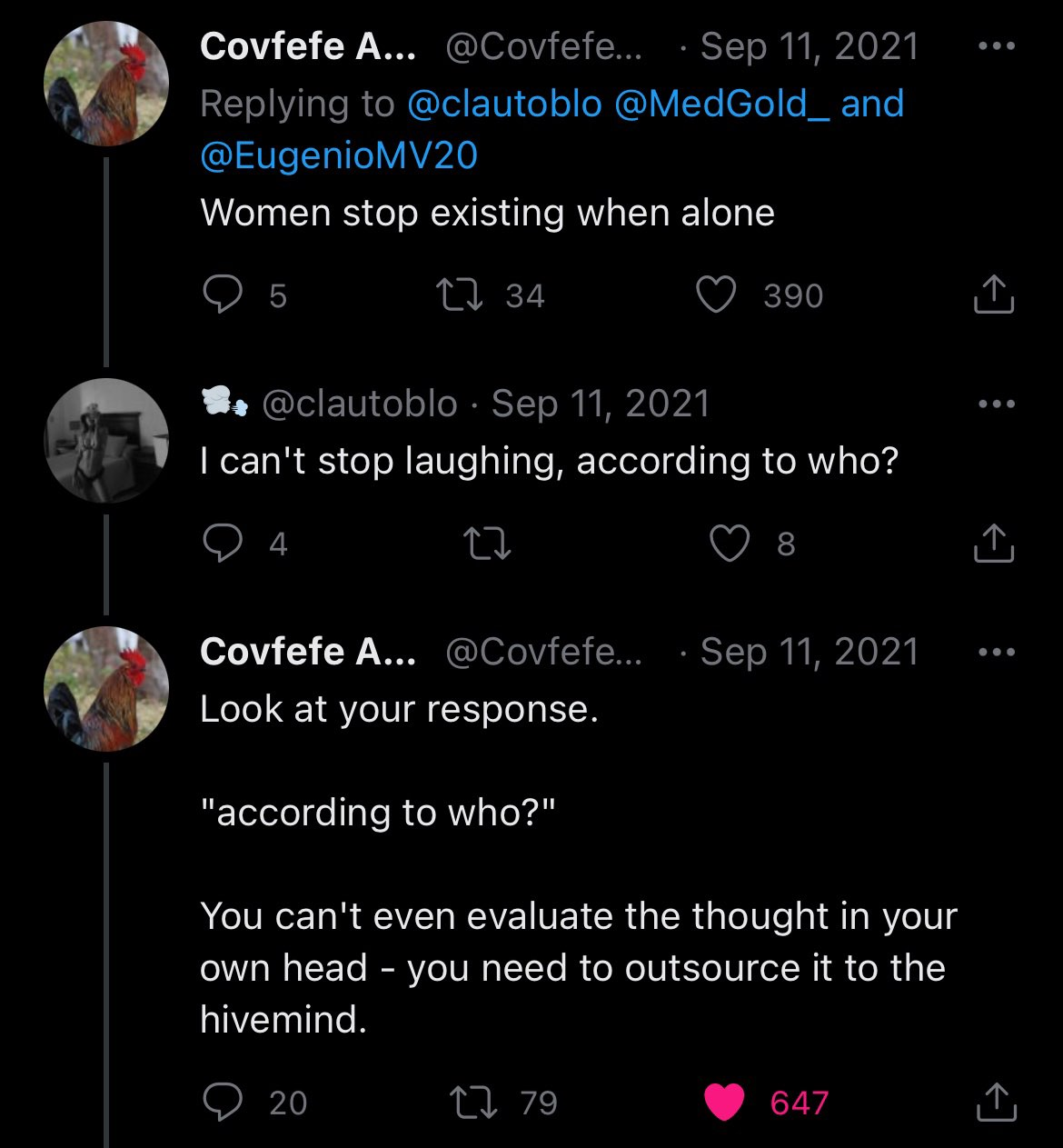Share the @clautoblo tweet

993,544
